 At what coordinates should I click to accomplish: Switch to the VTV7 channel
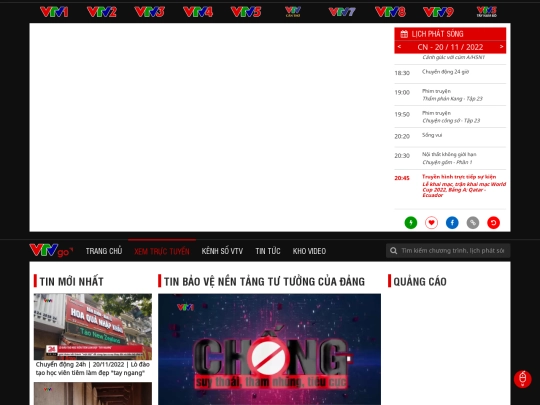[342, 12]
